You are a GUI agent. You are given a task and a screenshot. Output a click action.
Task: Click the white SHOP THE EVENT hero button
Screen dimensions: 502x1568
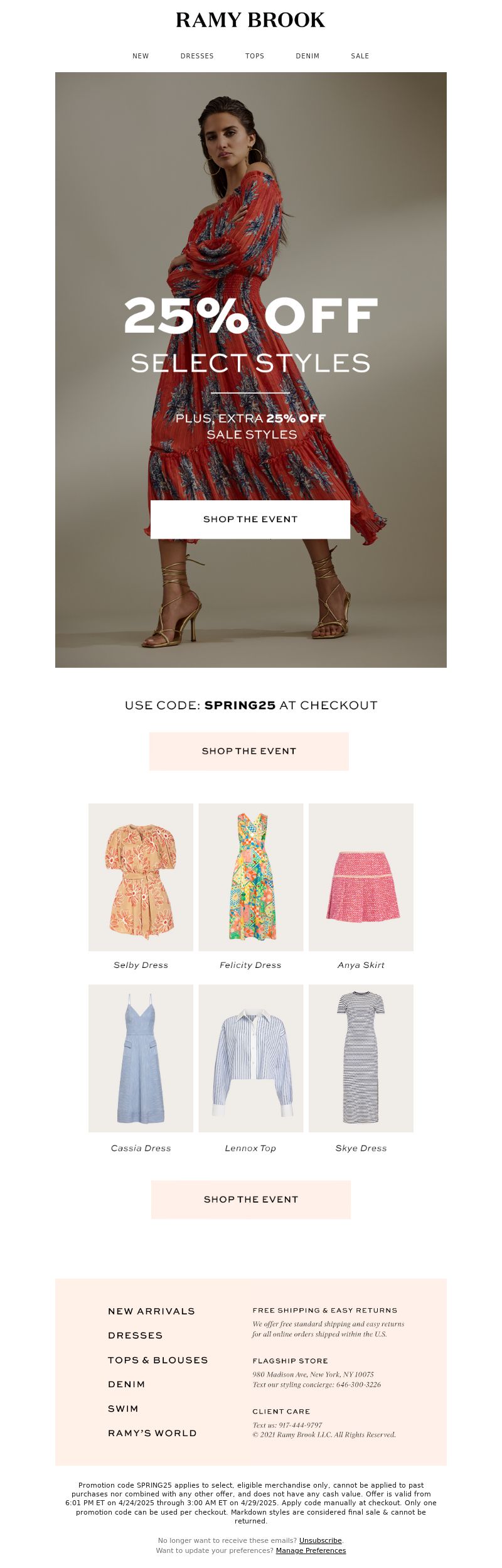tap(250, 519)
